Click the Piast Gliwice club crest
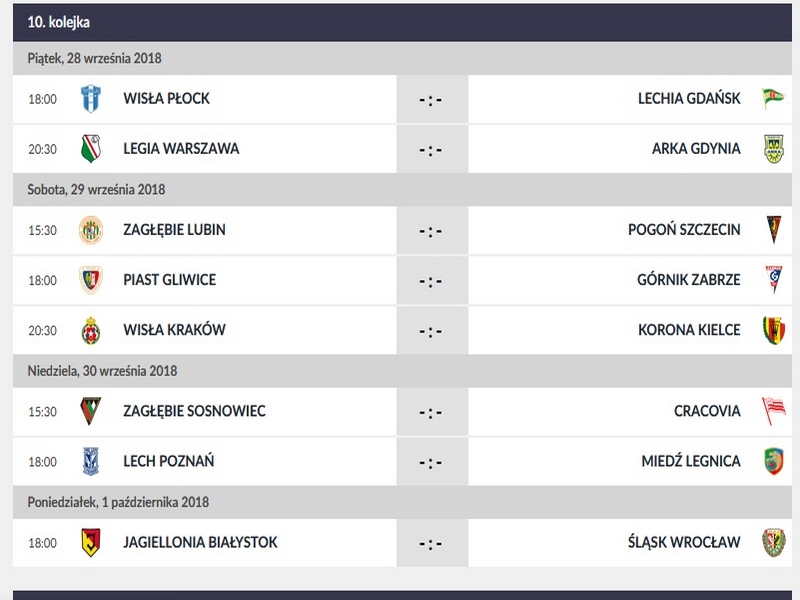Viewport: 800px width, 600px height. 91,280
